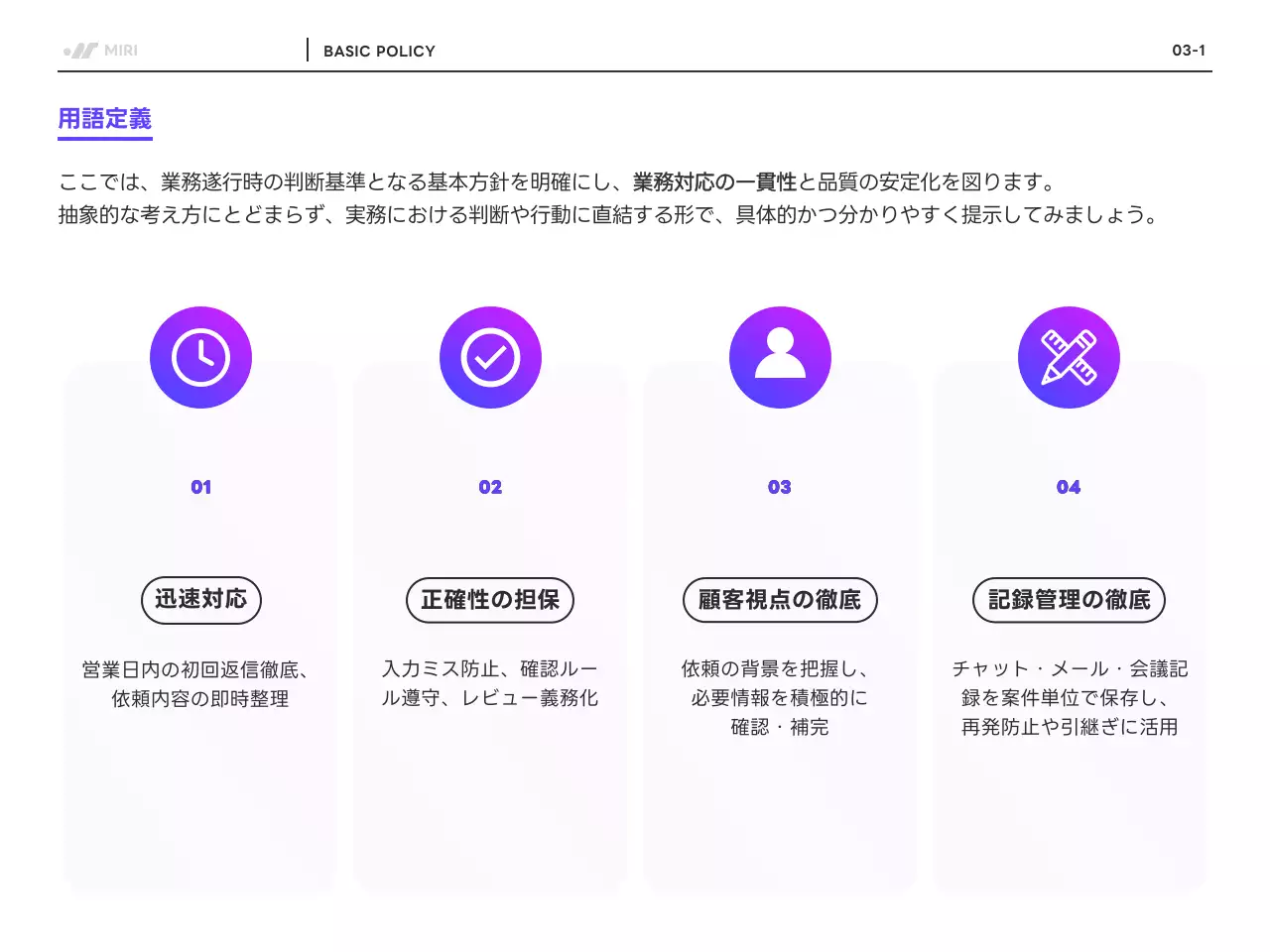Click the MIRI logo in the header
Screen dimensions: 1270x952
102,51
